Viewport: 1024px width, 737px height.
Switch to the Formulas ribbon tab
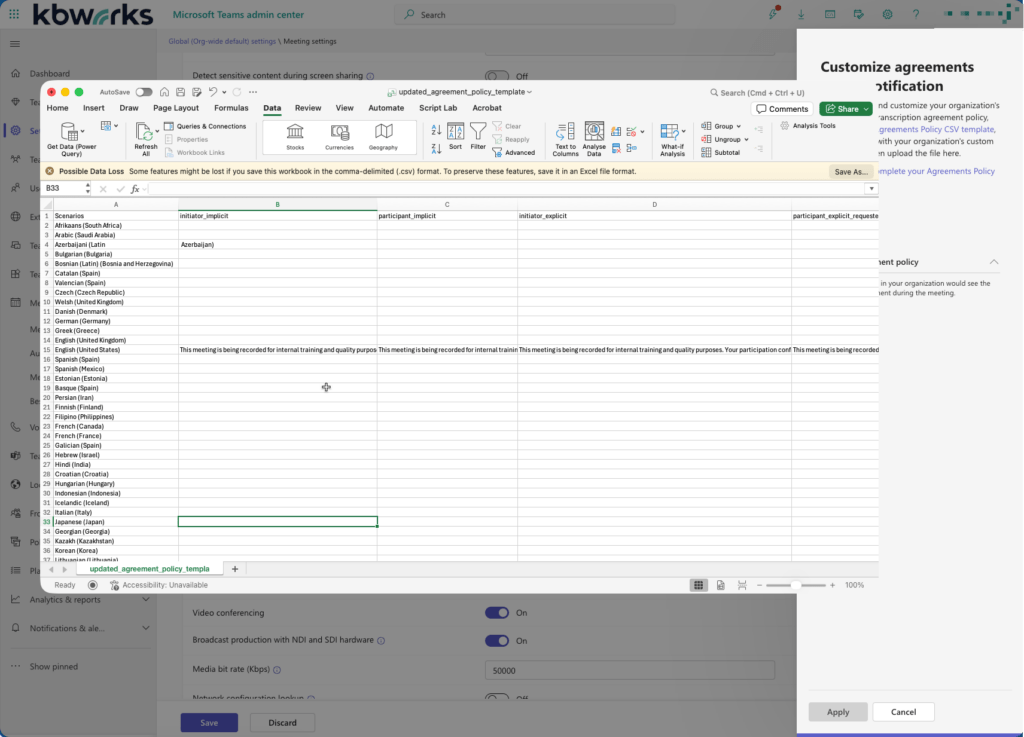point(231,108)
